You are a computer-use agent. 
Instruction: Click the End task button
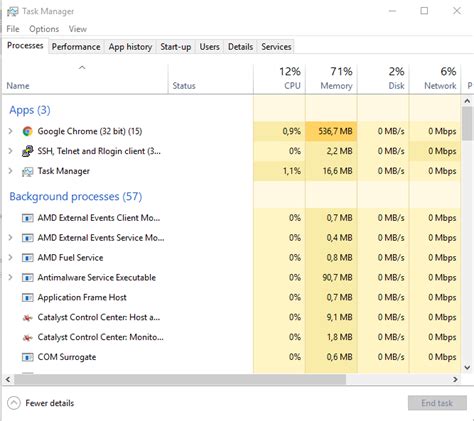[437, 403]
